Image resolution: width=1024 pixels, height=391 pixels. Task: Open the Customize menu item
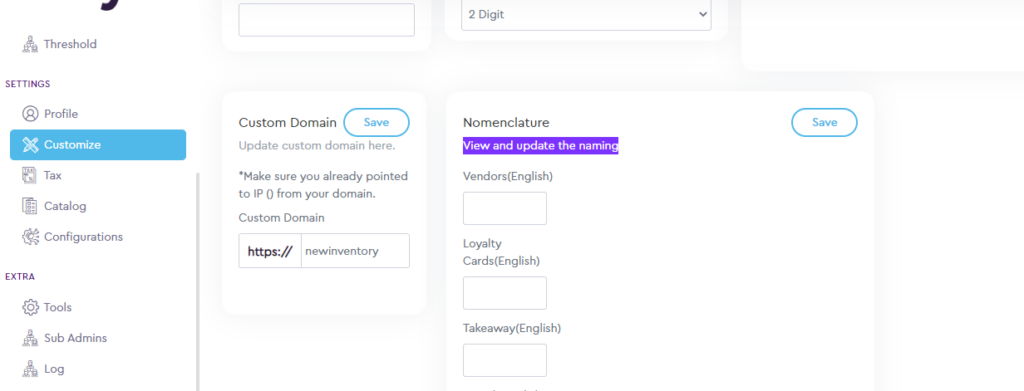pos(98,145)
